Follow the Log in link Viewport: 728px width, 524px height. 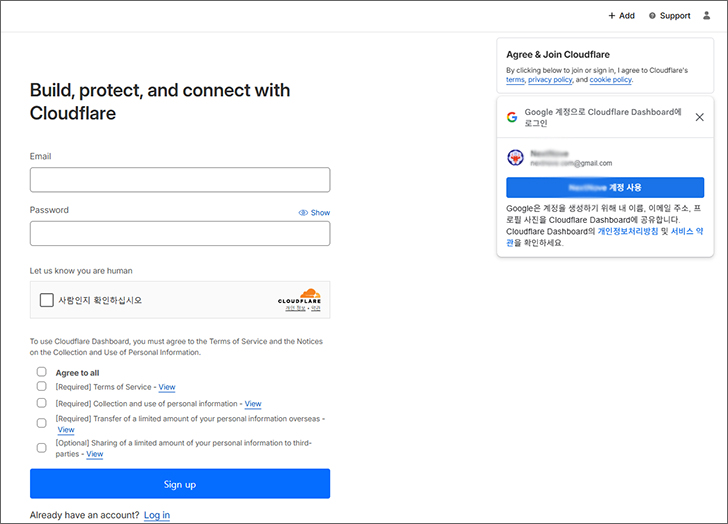pyautogui.click(x=157, y=515)
